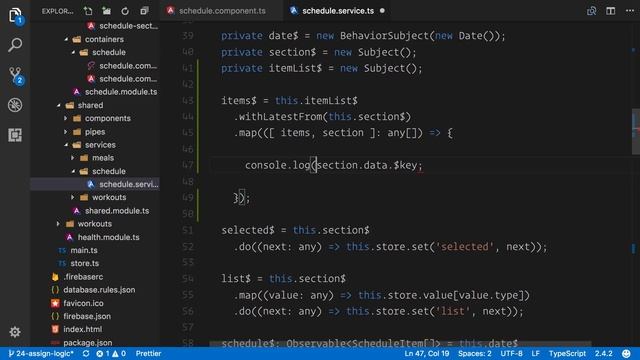
Task: Open Manage gear icon in activity bar
Action: click(15, 332)
